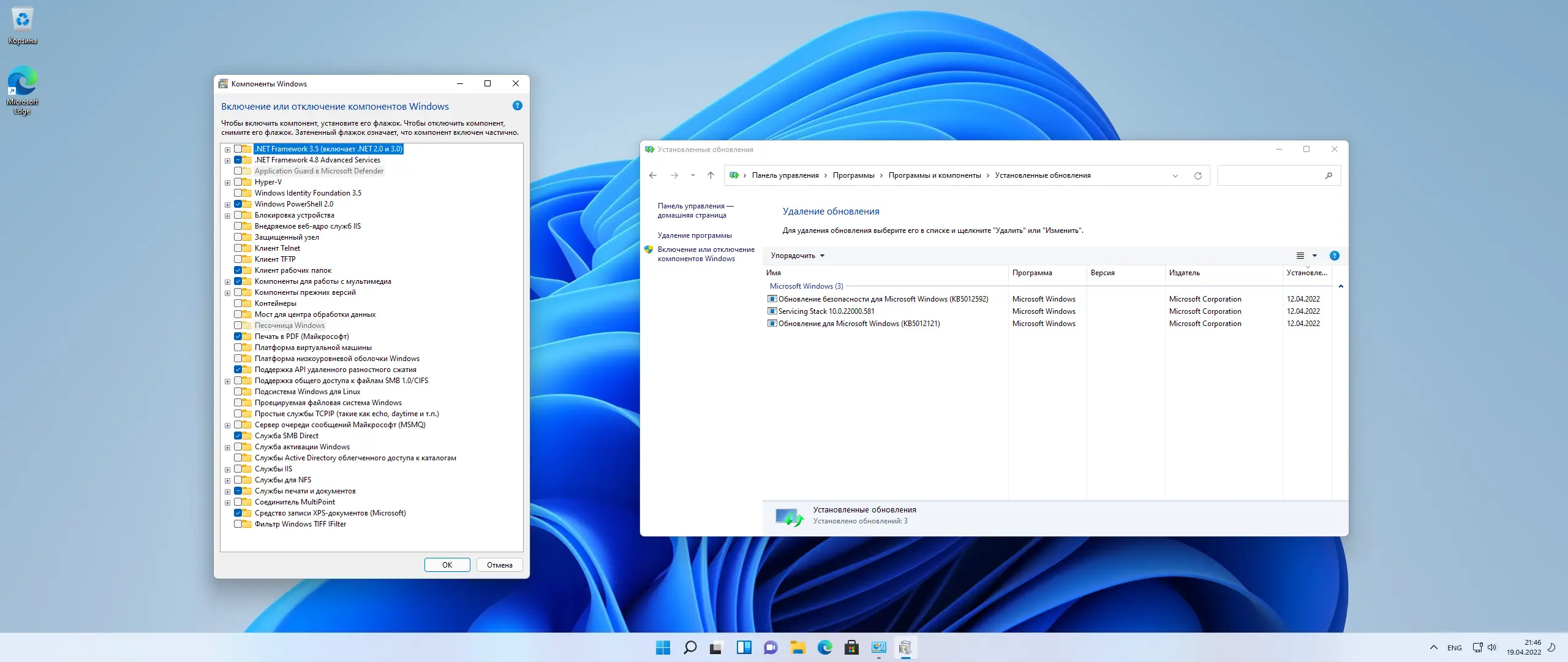Image resolution: width=1568 pixels, height=662 pixels.
Task: Select the KB5012592 security update row
Action: (x=883, y=299)
